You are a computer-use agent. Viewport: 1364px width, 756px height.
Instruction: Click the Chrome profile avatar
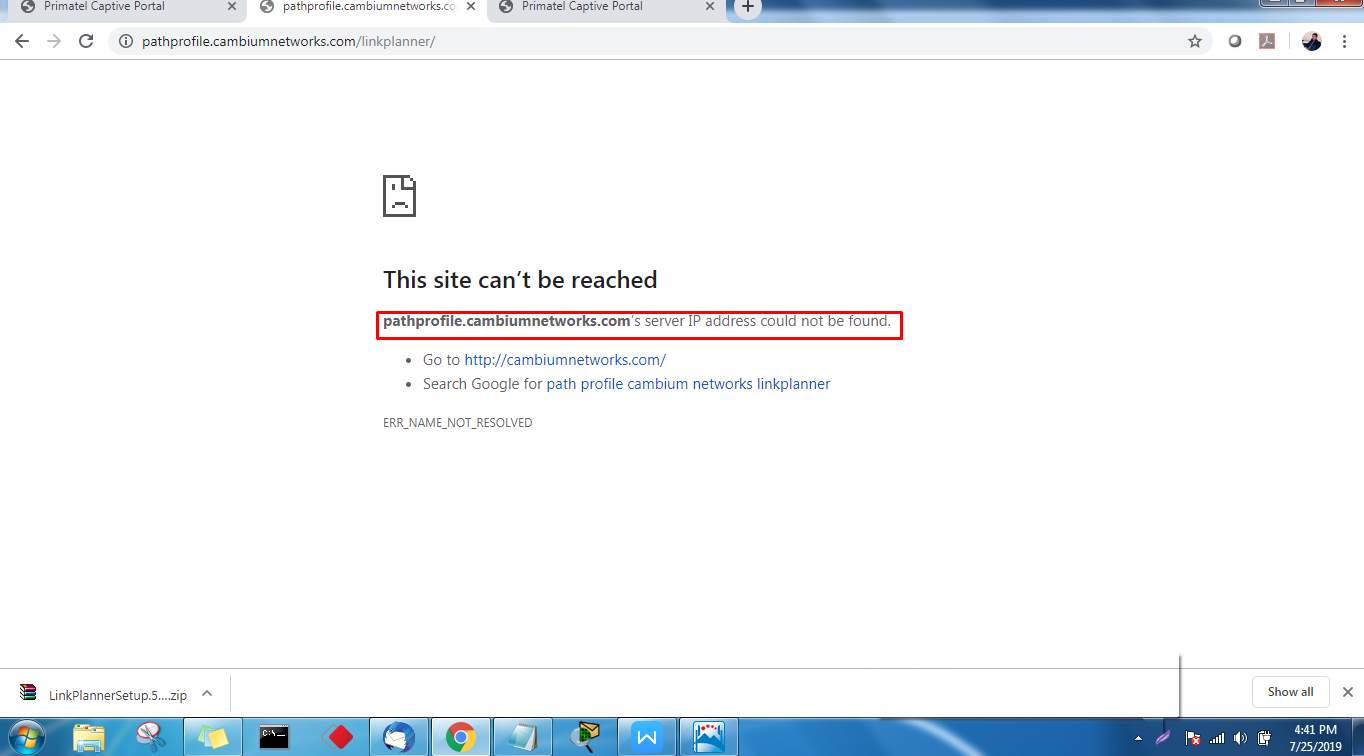click(1311, 41)
